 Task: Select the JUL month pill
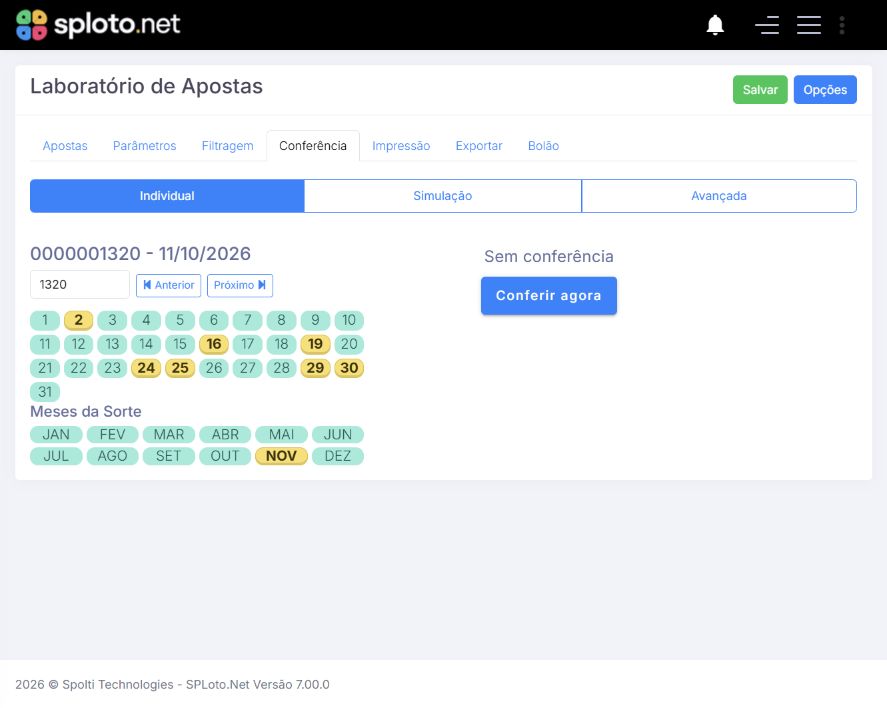coord(56,456)
